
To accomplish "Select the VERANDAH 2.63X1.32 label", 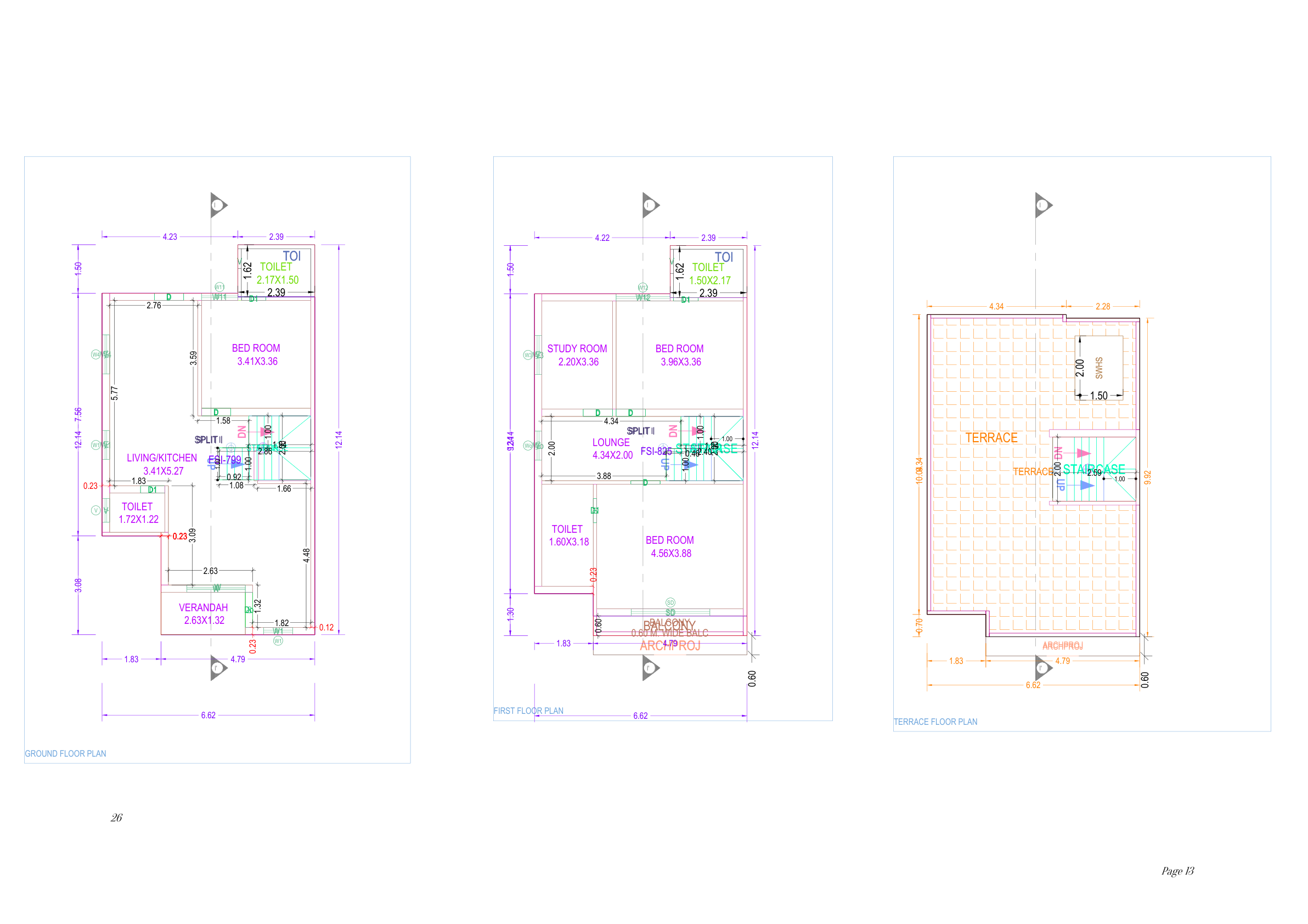I will pyautogui.click(x=204, y=614).
